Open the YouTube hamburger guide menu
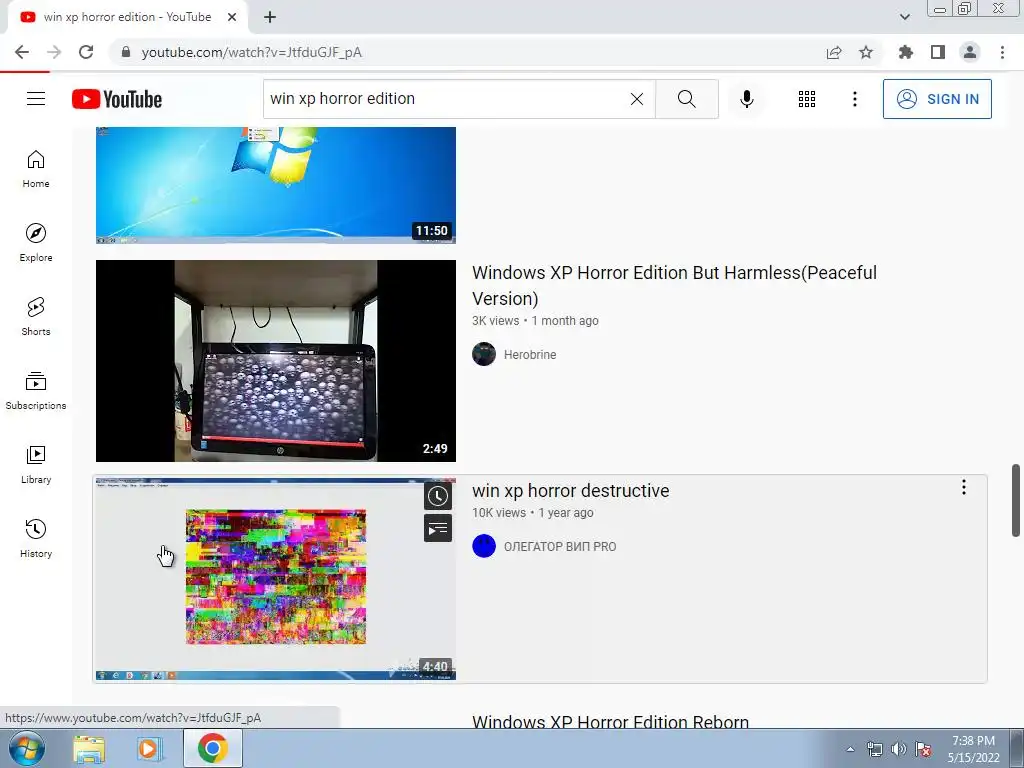Image resolution: width=1024 pixels, height=768 pixels. click(x=36, y=99)
